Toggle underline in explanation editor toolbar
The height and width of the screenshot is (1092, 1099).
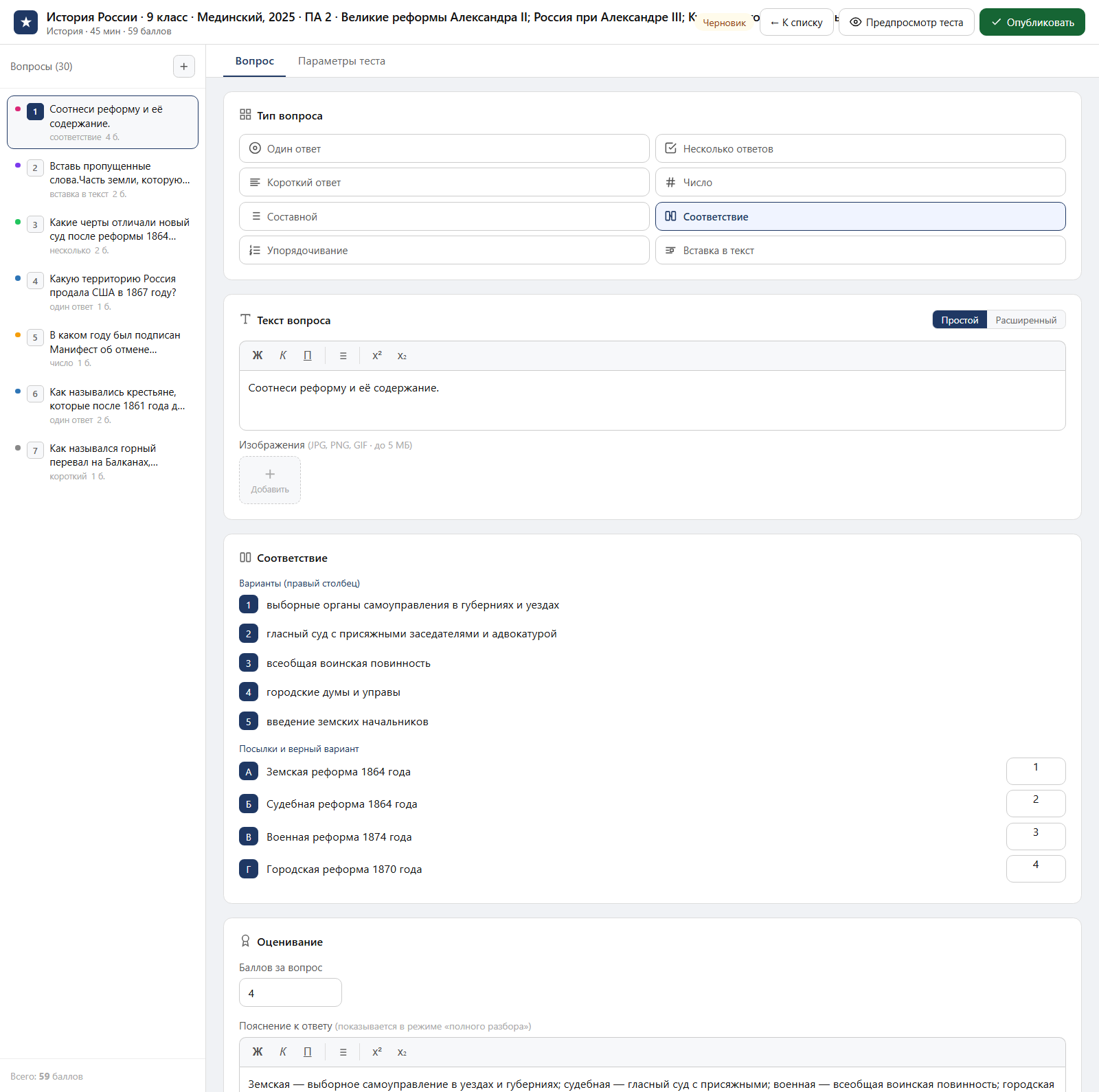coord(308,1052)
